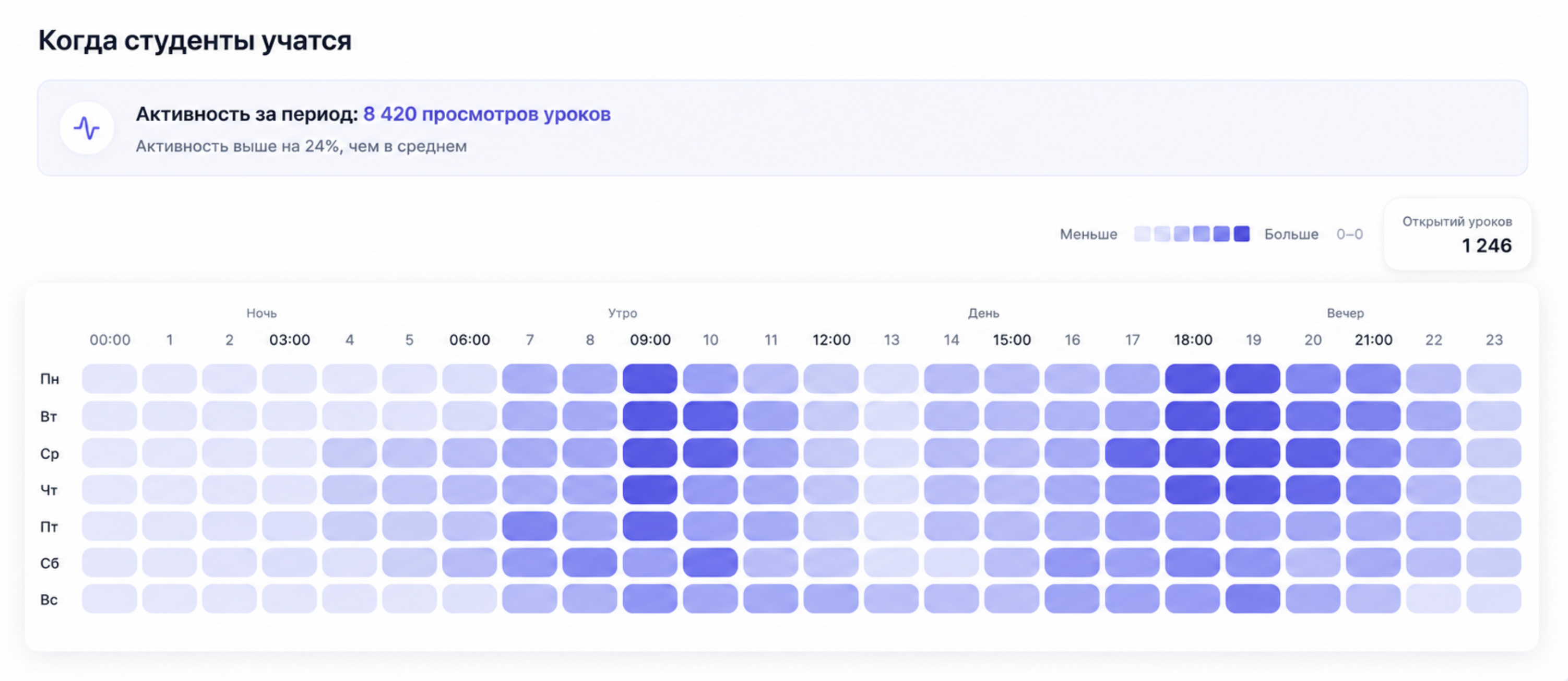This screenshot has width=1568, height=681.
Task: Click the '06:00' hour header
Action: [x=469, y=340]
